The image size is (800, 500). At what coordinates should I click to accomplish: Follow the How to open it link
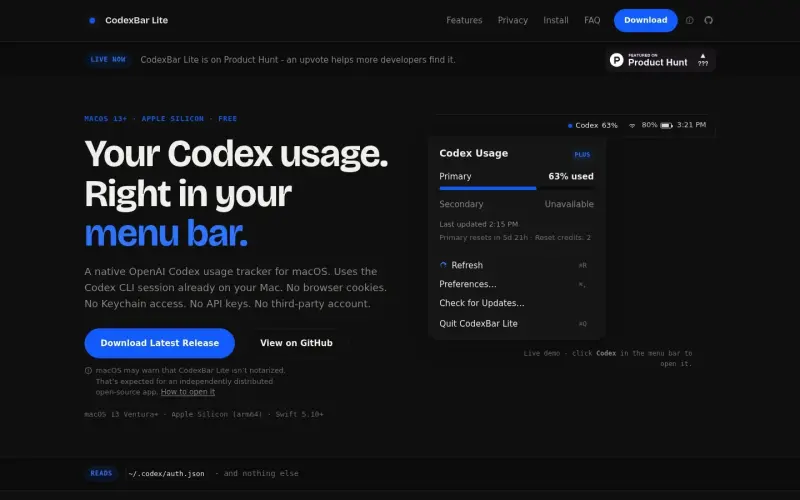click(188, 392)
